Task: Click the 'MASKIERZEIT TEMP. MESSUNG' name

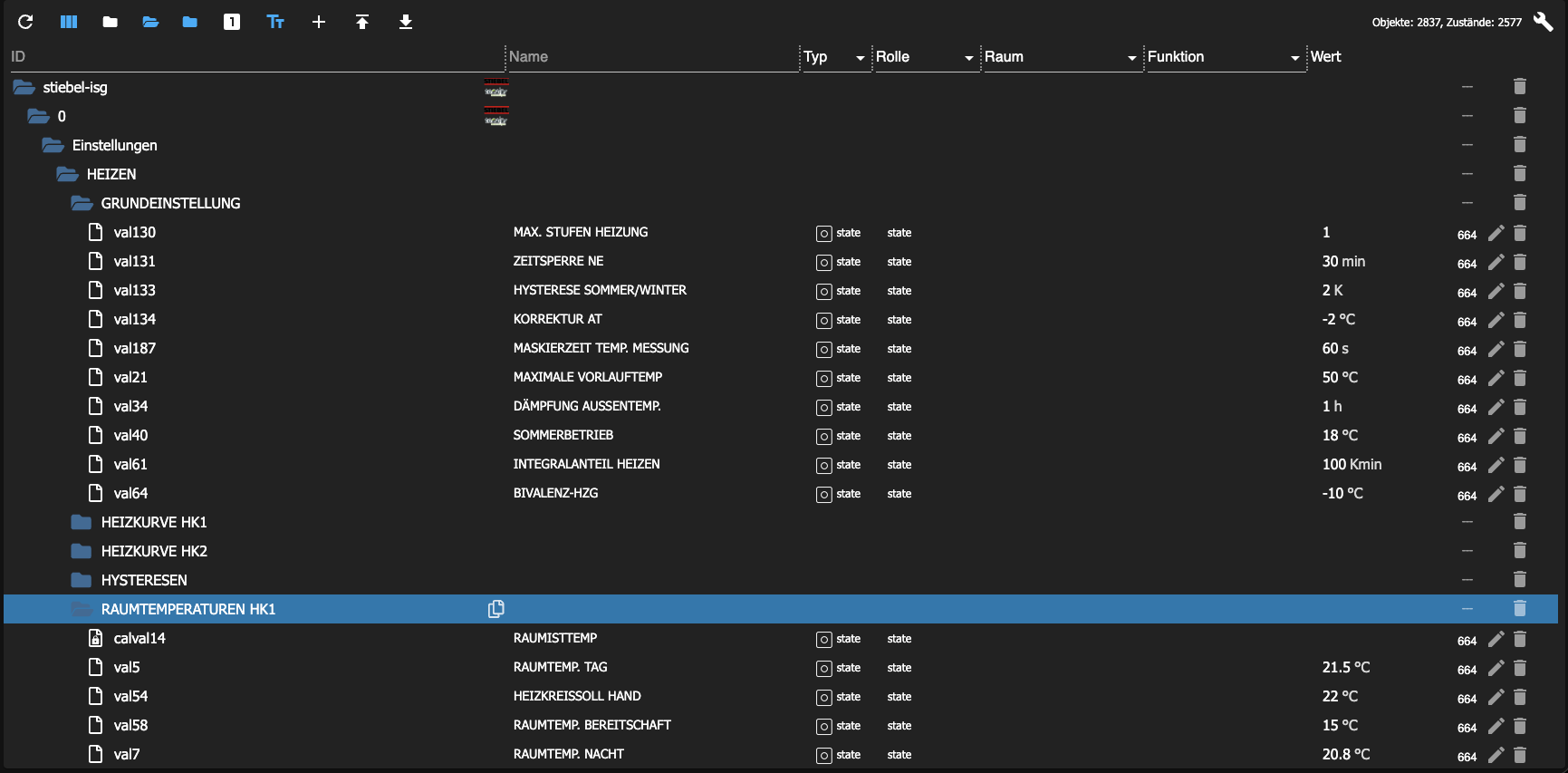Action: click(601, 348)
